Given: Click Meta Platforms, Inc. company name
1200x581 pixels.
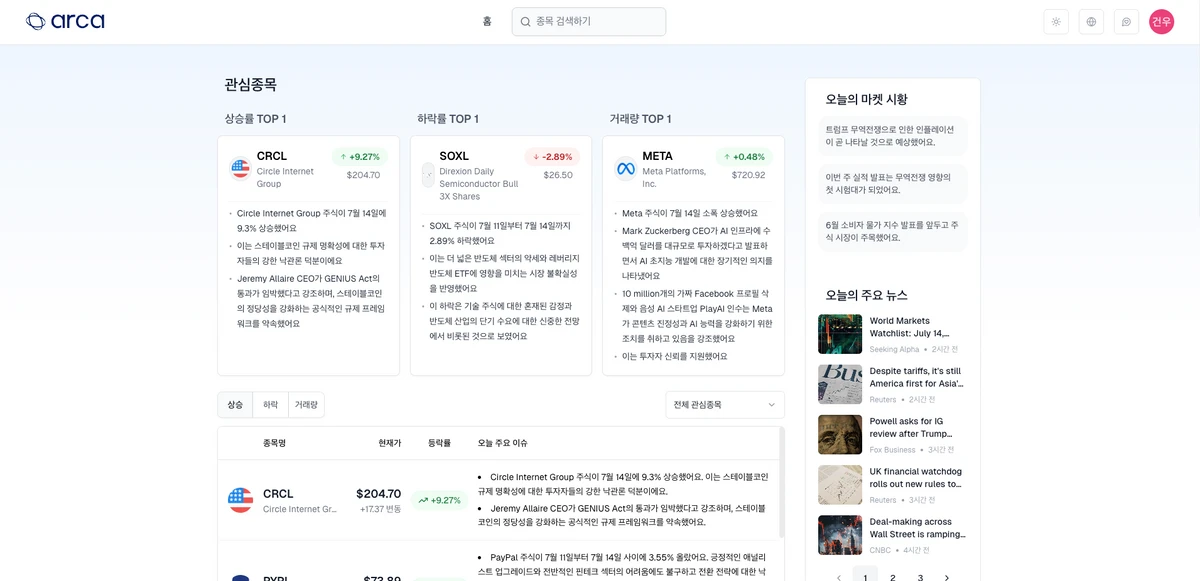Looking at the screenshot, I should [x=674, y=178].
